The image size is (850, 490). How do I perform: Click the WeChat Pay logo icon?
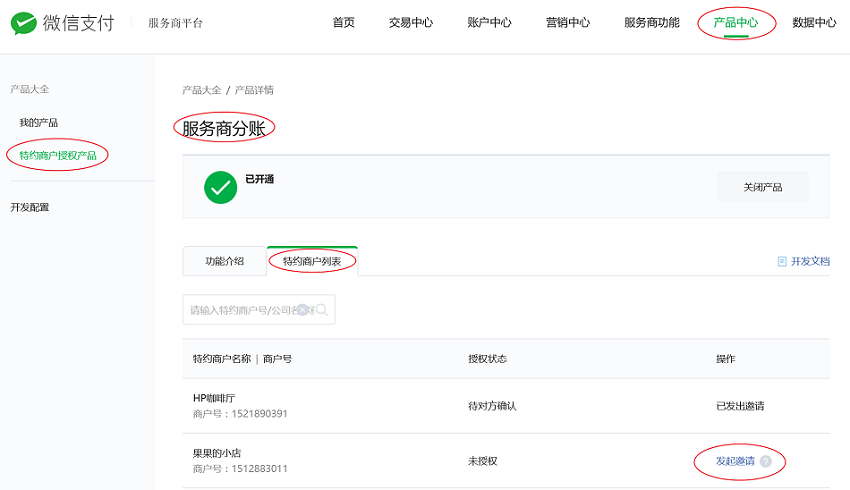[23, 23]
